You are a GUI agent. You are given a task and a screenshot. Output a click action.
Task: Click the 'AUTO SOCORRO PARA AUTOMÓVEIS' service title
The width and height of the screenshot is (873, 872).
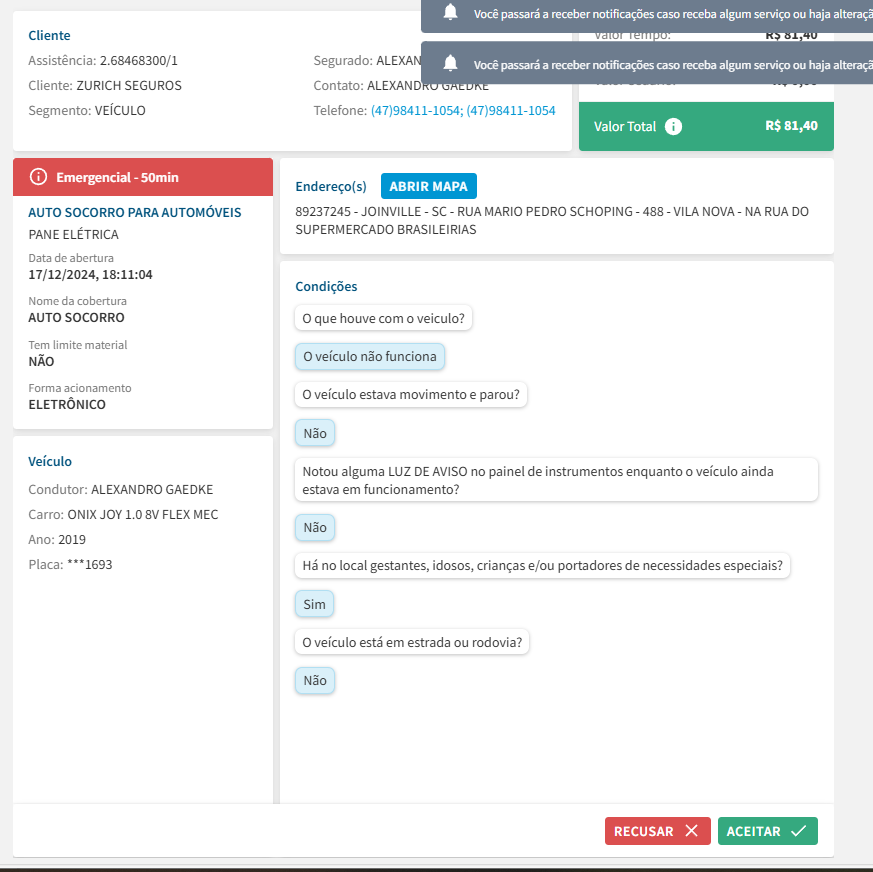[134, 213]
